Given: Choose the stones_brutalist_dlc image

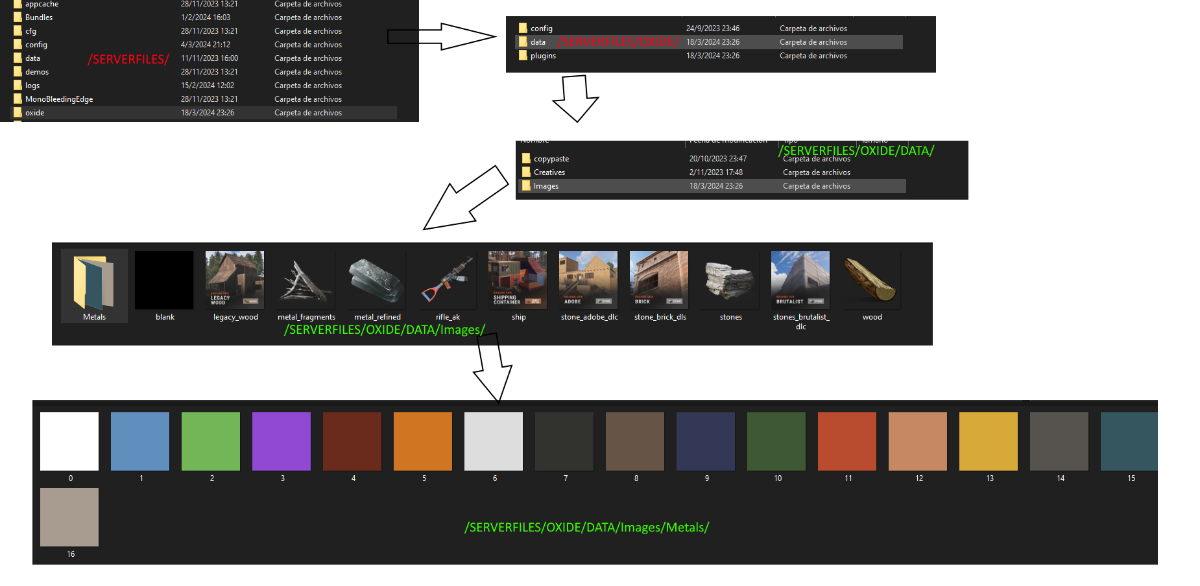Looking at the screenshot, I should pyautogui.click(x=800, y=279).
